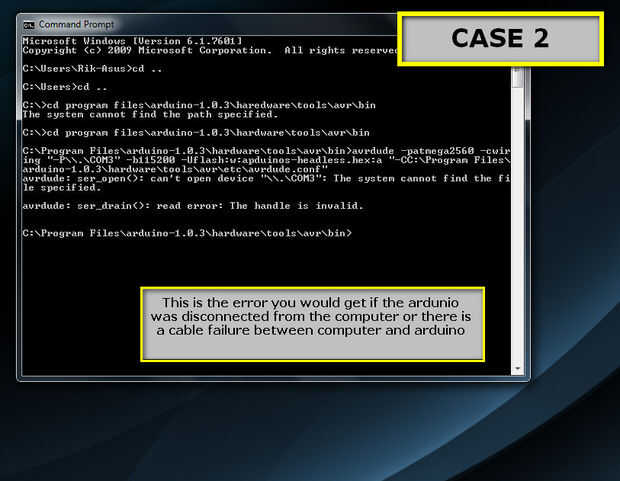Click the avrdude -patmega2560 command line
The image size is (620, 481).
coord(266,151)
